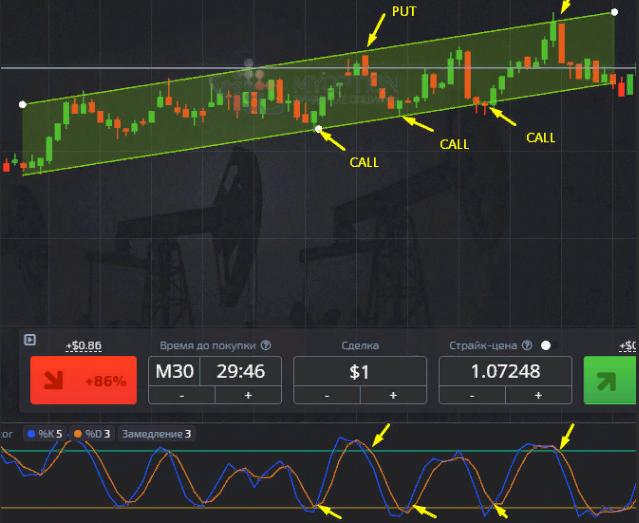
Task: Increase trade amount with plus button
Action: pyautogui.click(x=393, y=395)
